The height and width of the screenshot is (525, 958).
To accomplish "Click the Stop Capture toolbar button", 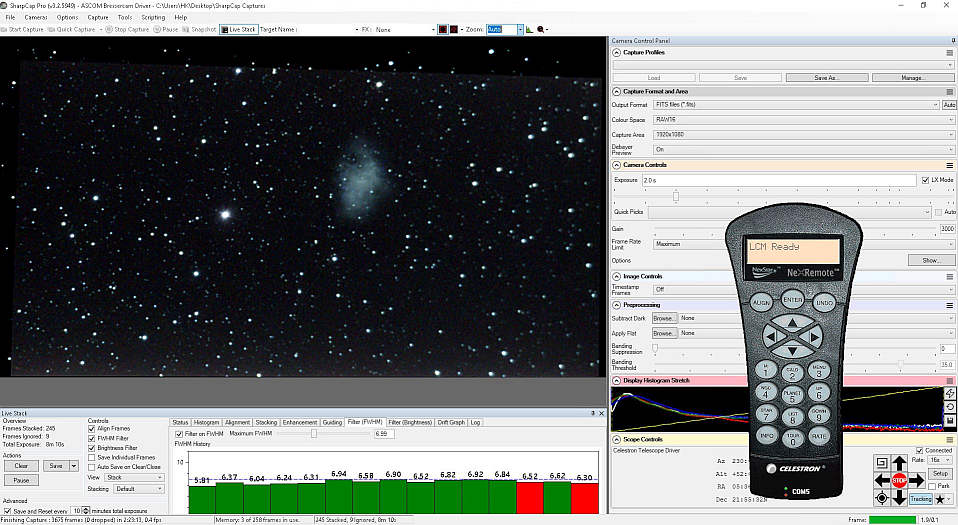I will click(x=127, y=29).
